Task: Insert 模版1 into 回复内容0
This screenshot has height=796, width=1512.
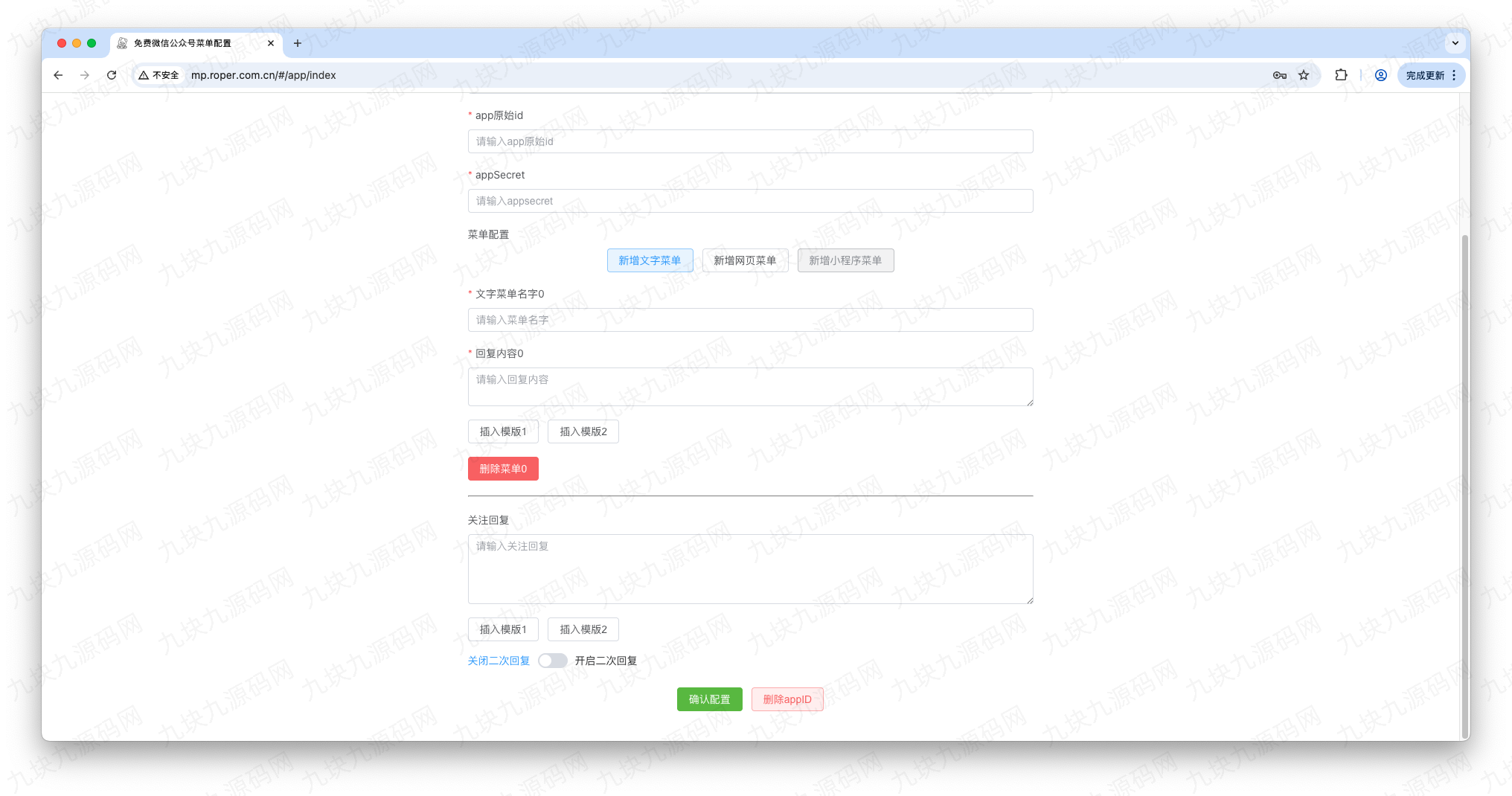Action: coord(503,431)
